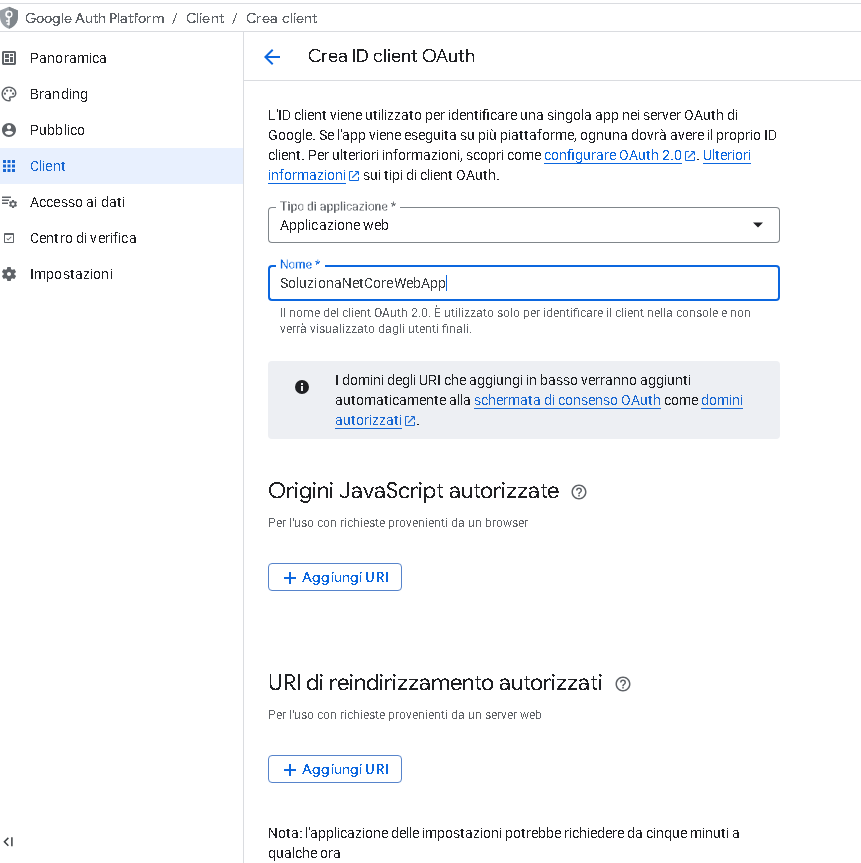Add URI under URI di reindirizzamento autorizzati

pos(335,769)
